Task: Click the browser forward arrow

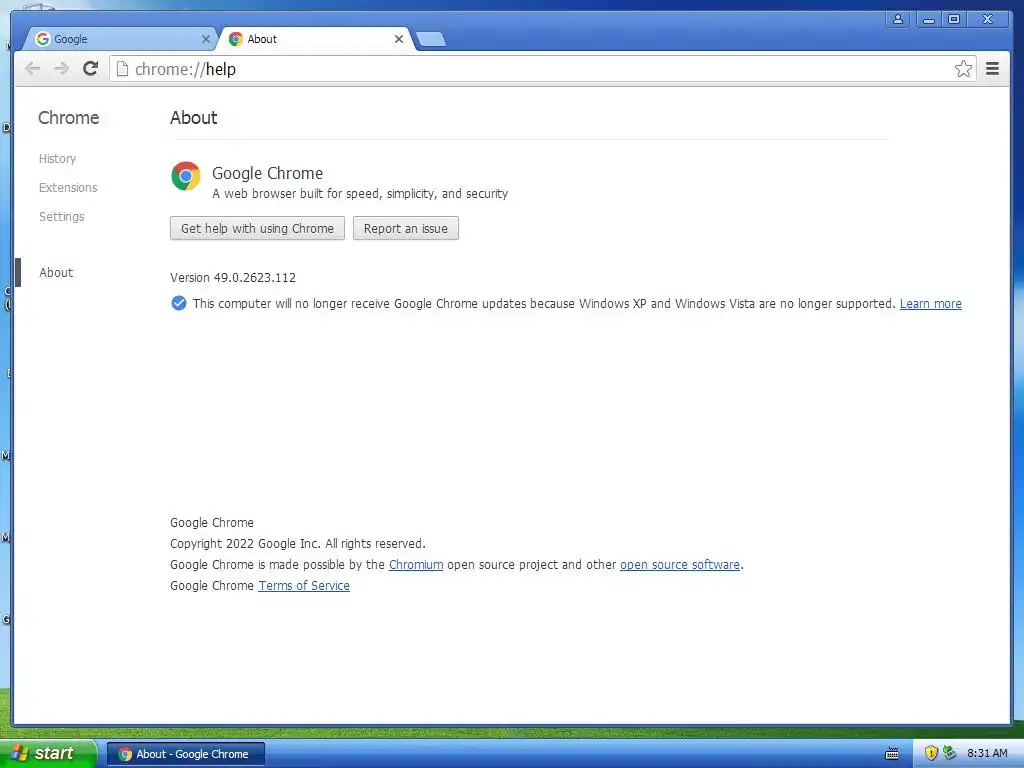Action: 61,69
